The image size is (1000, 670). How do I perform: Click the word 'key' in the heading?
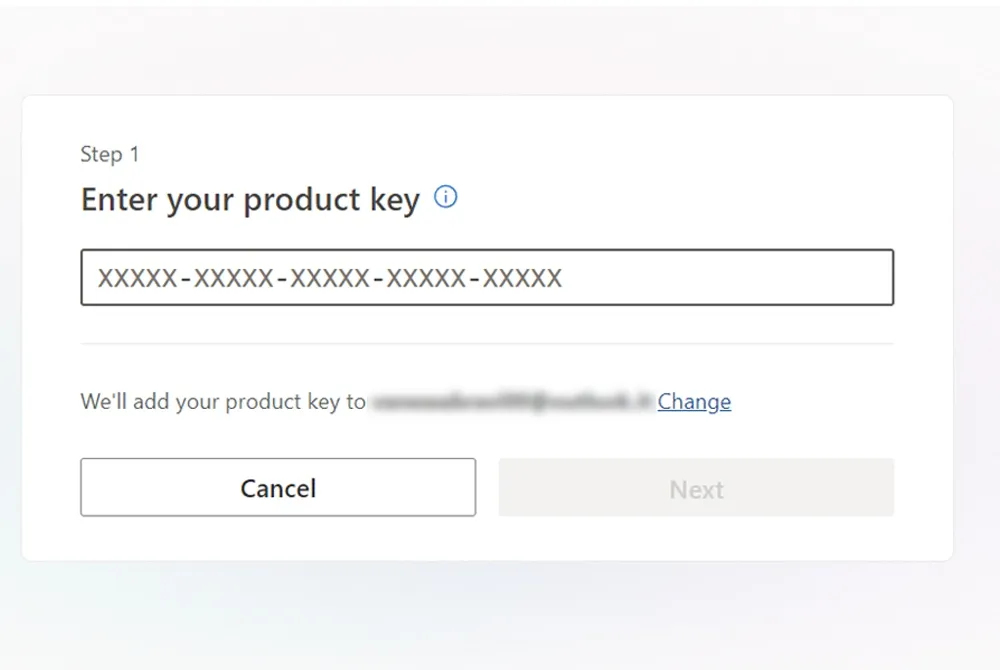394,200
